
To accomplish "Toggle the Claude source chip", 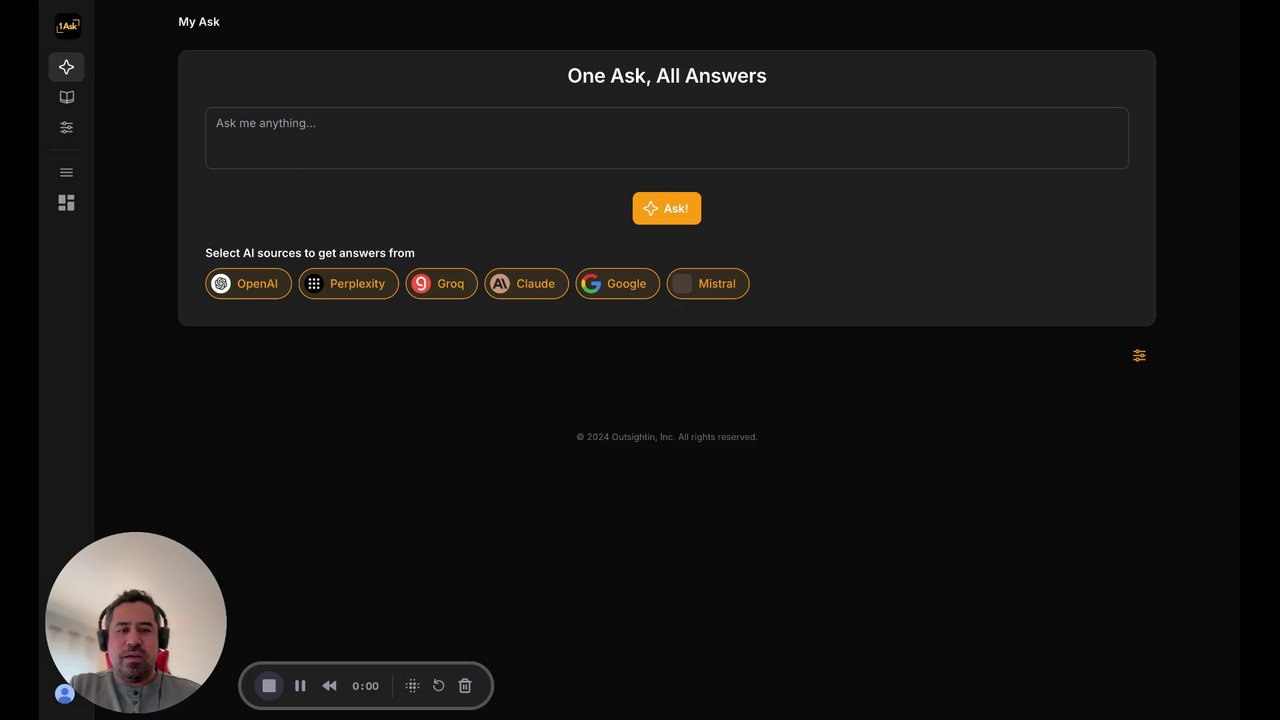I will (x=527, y=284).
